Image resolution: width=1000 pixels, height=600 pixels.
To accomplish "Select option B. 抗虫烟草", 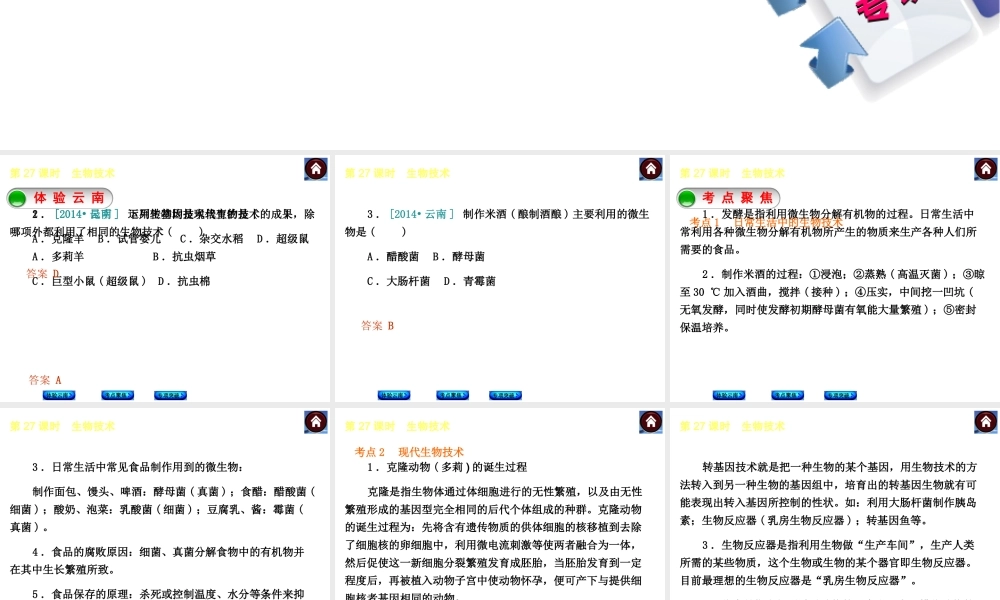I will [184, 256].
